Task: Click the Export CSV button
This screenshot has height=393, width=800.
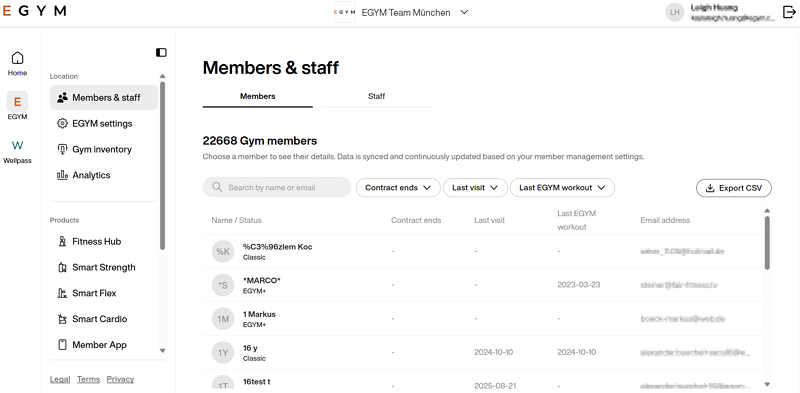Action: [x=734, y=188]
